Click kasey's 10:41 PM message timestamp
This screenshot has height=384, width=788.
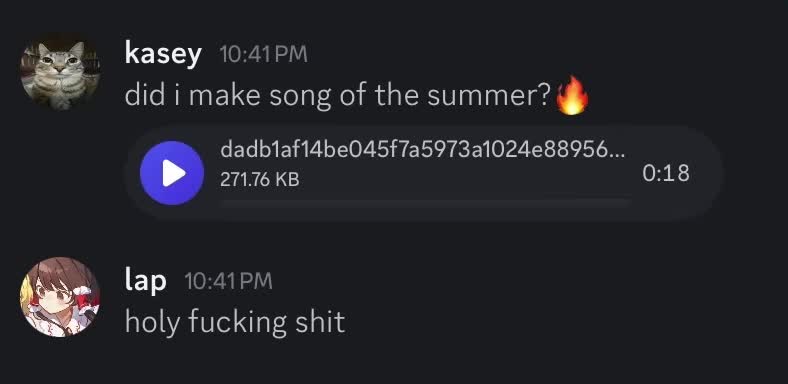(x=263, y=54)
